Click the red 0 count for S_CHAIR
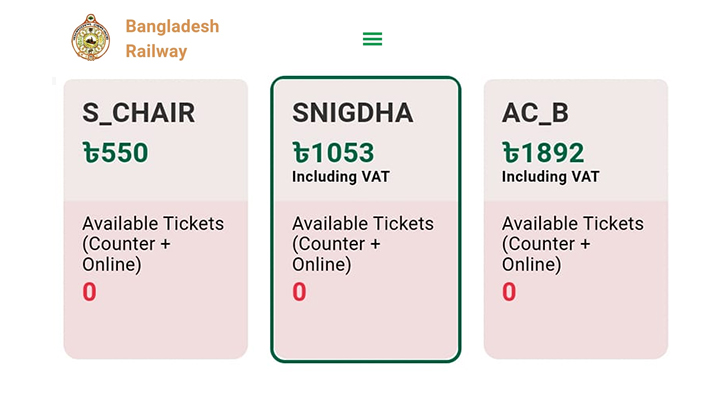Image resolution: width=725 pixels, height=400 pixels. coord(89,292)
